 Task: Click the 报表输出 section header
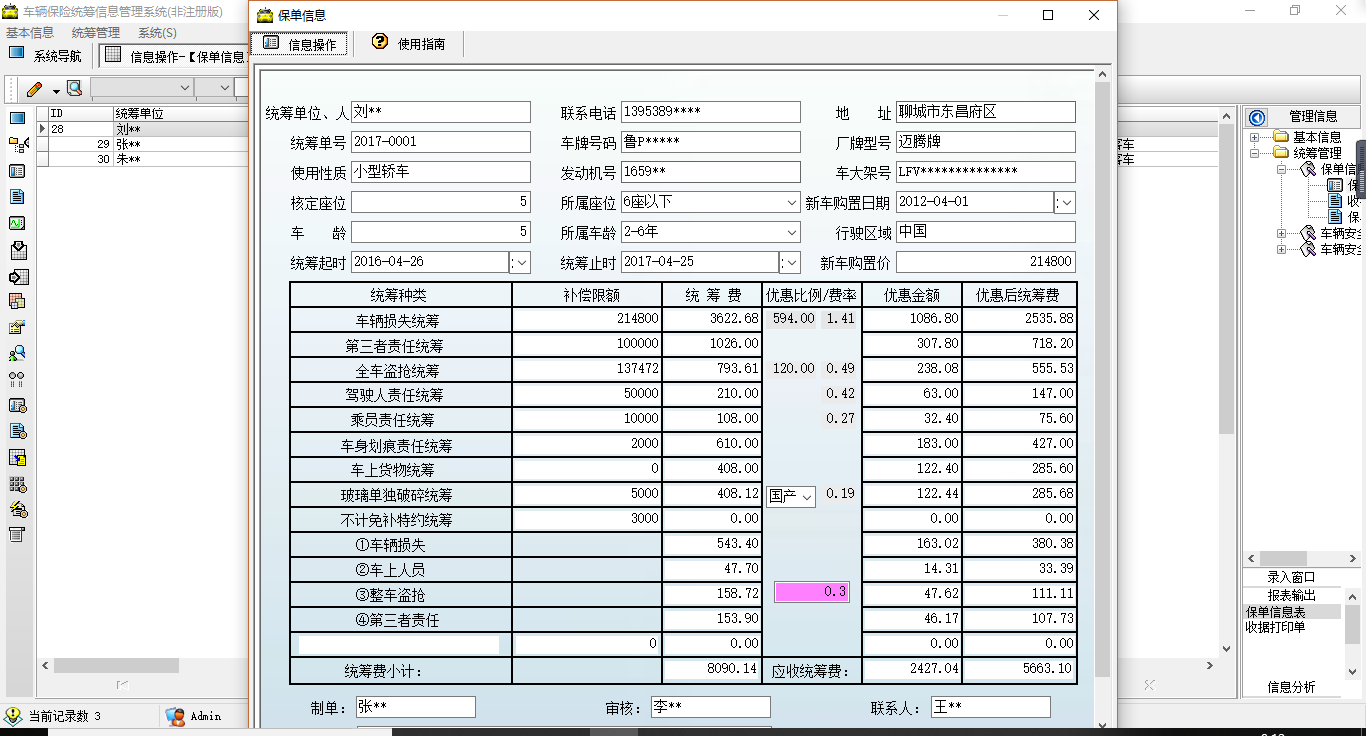coord(1291,595)
